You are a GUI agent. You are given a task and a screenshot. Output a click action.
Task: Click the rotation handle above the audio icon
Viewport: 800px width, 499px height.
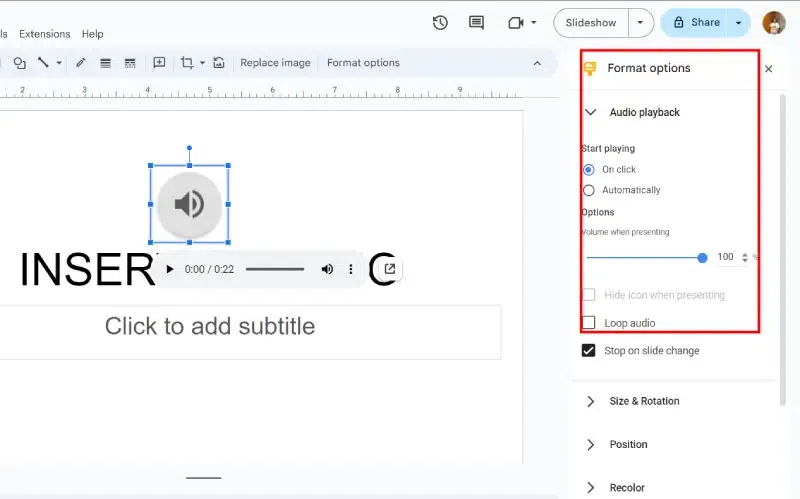click(189, 148)
